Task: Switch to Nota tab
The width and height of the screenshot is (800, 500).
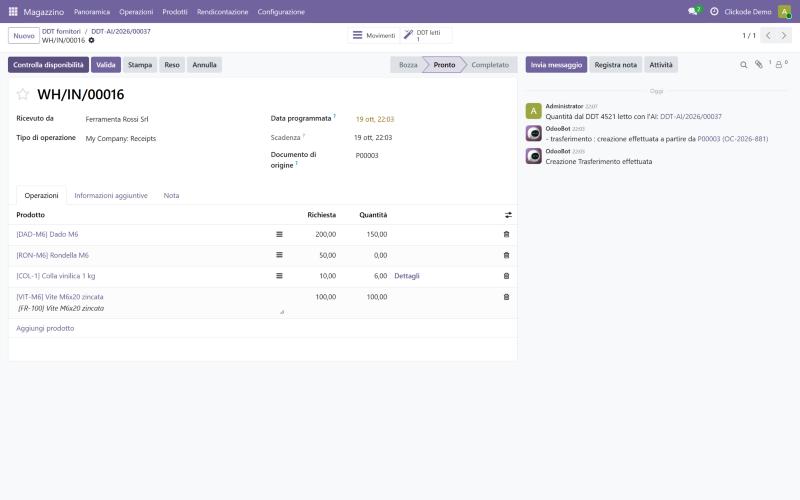Action: click(x=171, y=195)
